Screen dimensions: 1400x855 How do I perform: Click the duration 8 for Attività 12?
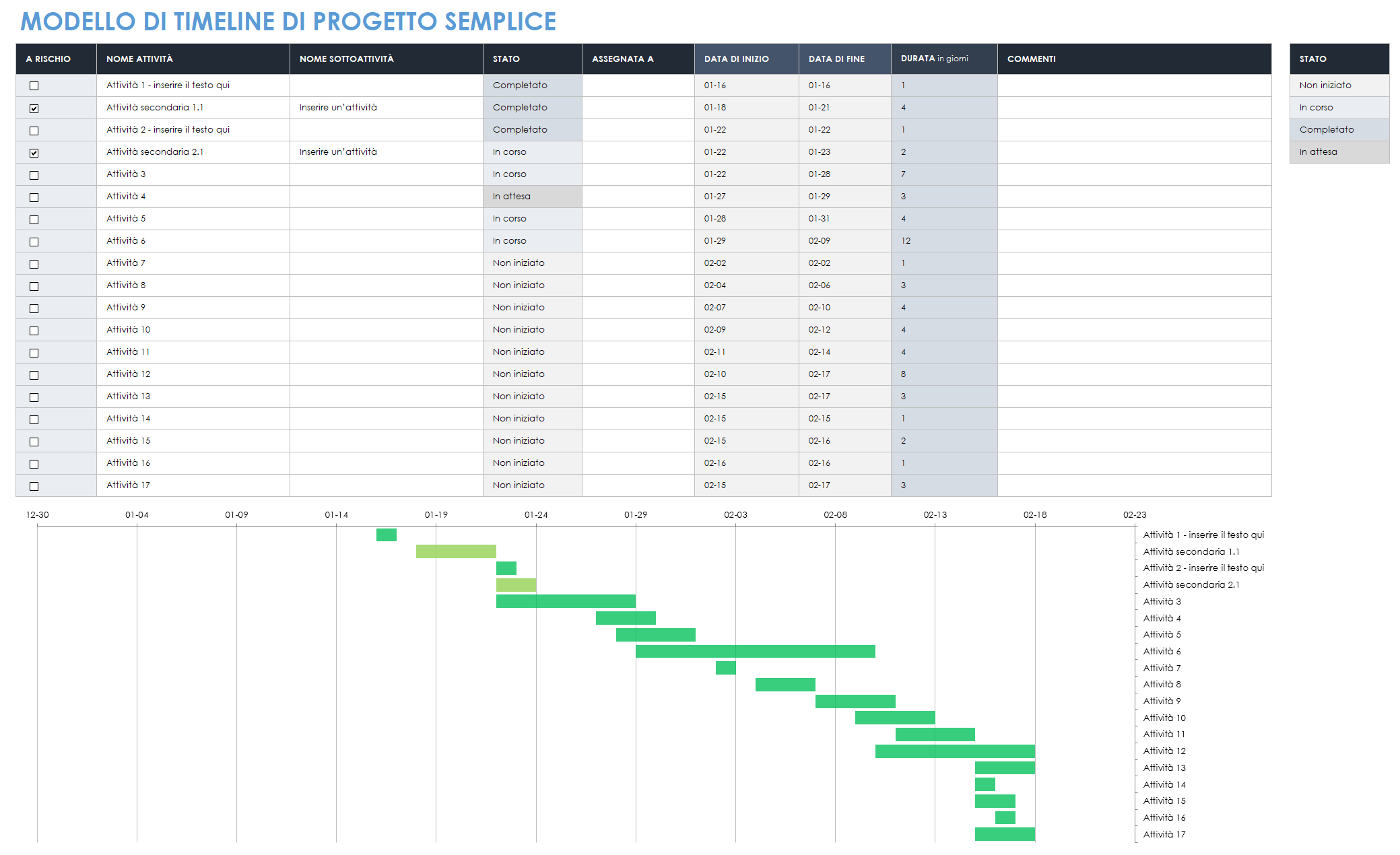[x=944, y=374]
